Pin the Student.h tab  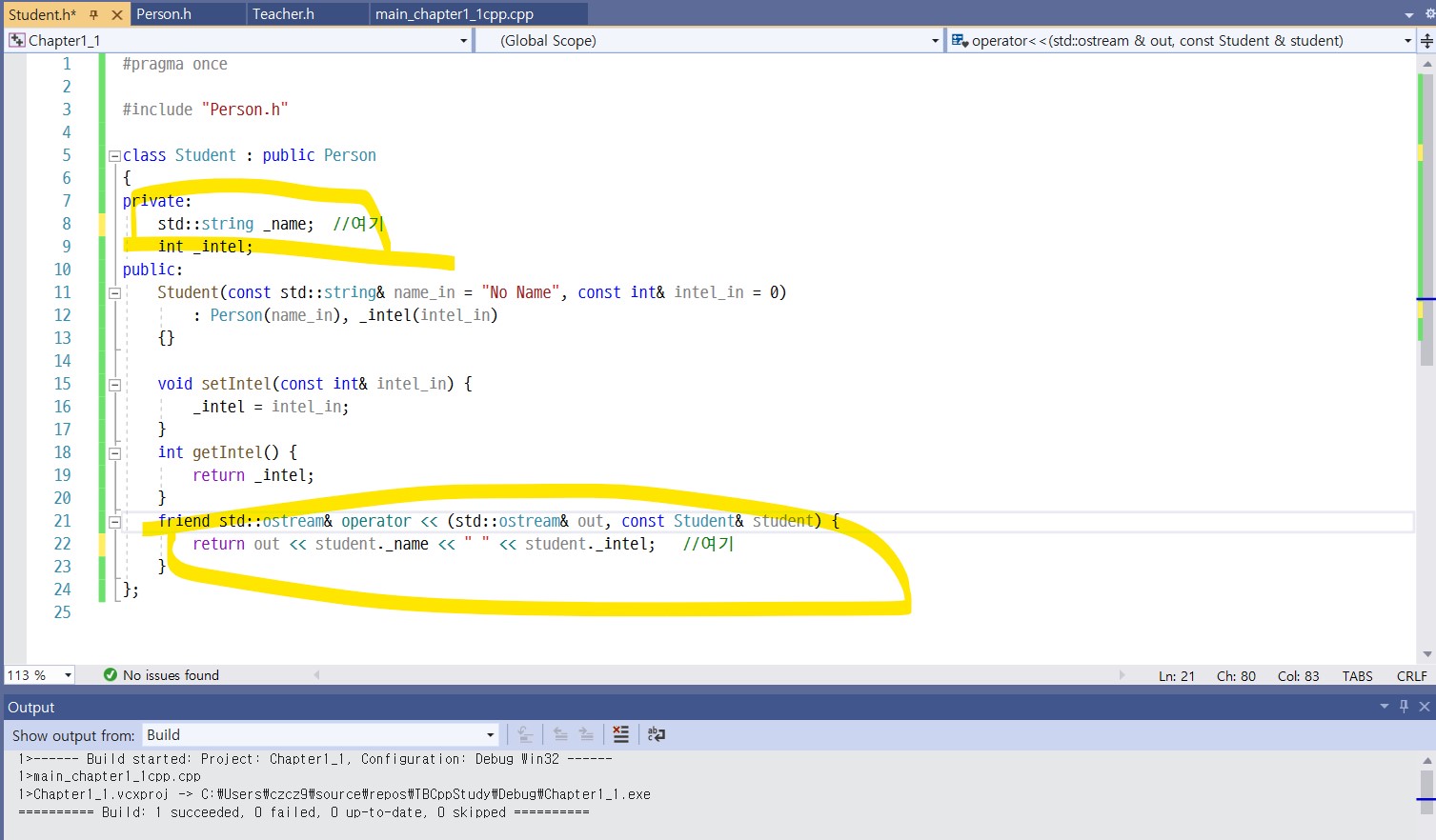(x=93, y=14)
